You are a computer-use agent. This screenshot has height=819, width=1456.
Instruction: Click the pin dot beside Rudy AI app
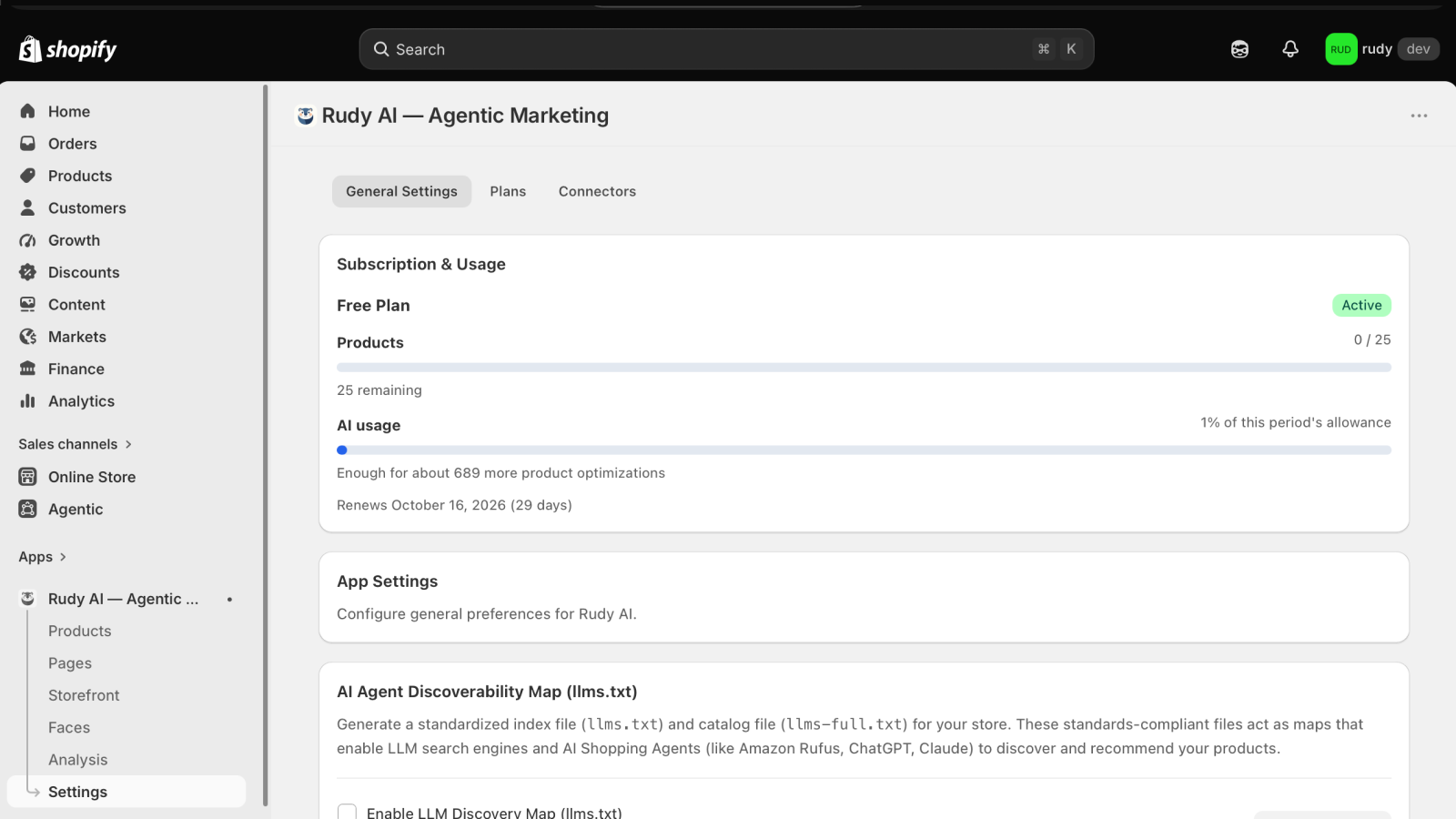(229, 599)
